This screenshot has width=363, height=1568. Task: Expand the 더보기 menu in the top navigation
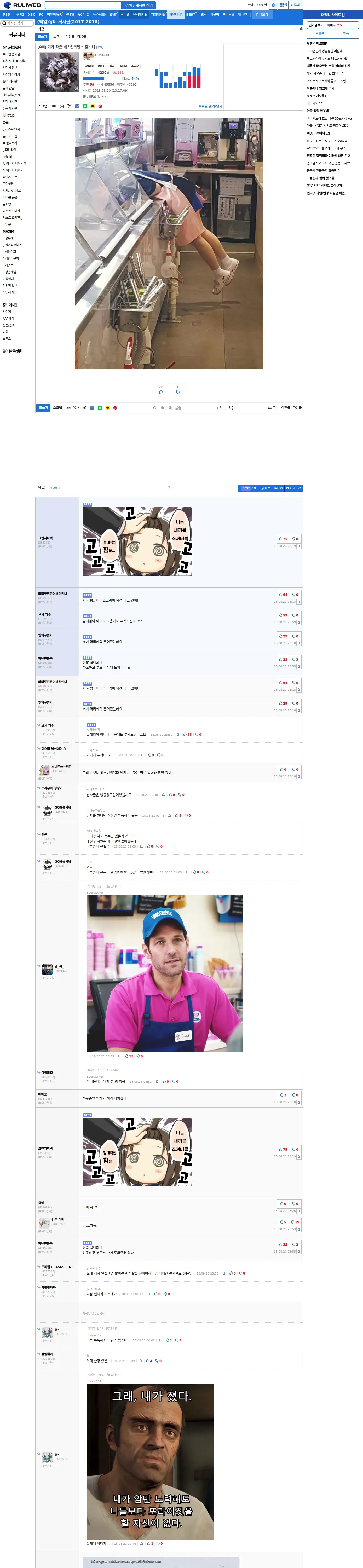coord(262,14)
